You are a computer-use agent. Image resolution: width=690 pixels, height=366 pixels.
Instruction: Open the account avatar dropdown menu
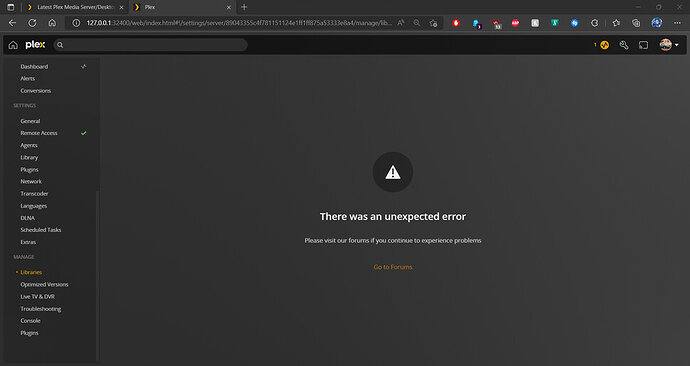coord(668,45)
